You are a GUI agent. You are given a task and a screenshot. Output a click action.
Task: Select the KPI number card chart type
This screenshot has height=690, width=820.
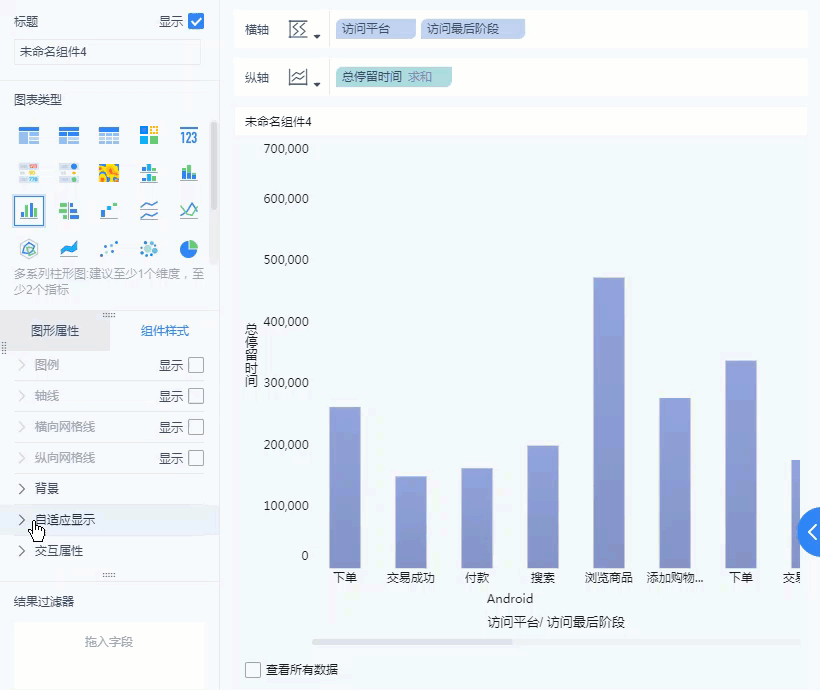pos(188,135)
